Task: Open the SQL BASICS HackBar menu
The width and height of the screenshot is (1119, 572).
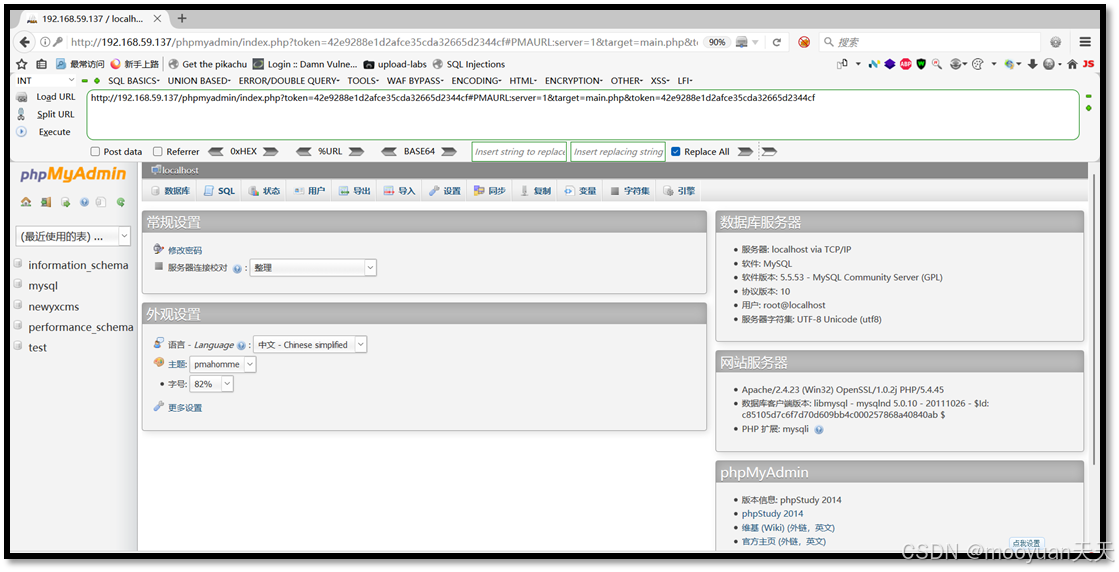Action: point(133,81)
